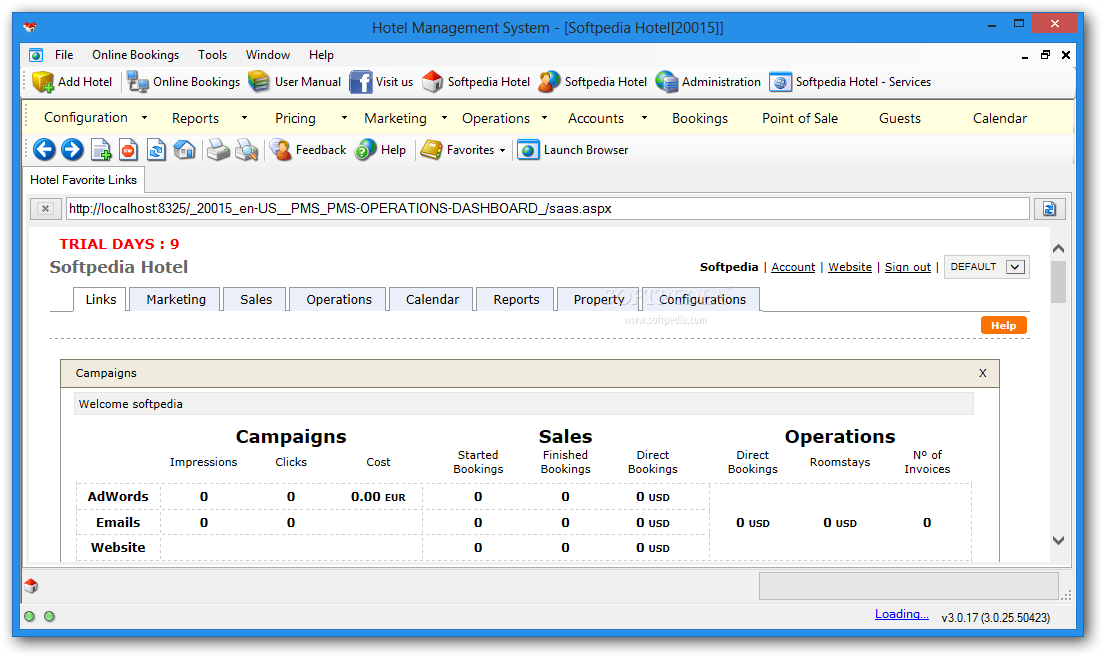Screen dimensions: 1104x657
Task: Switch to the Sales tab
Action: coord(256,299)
